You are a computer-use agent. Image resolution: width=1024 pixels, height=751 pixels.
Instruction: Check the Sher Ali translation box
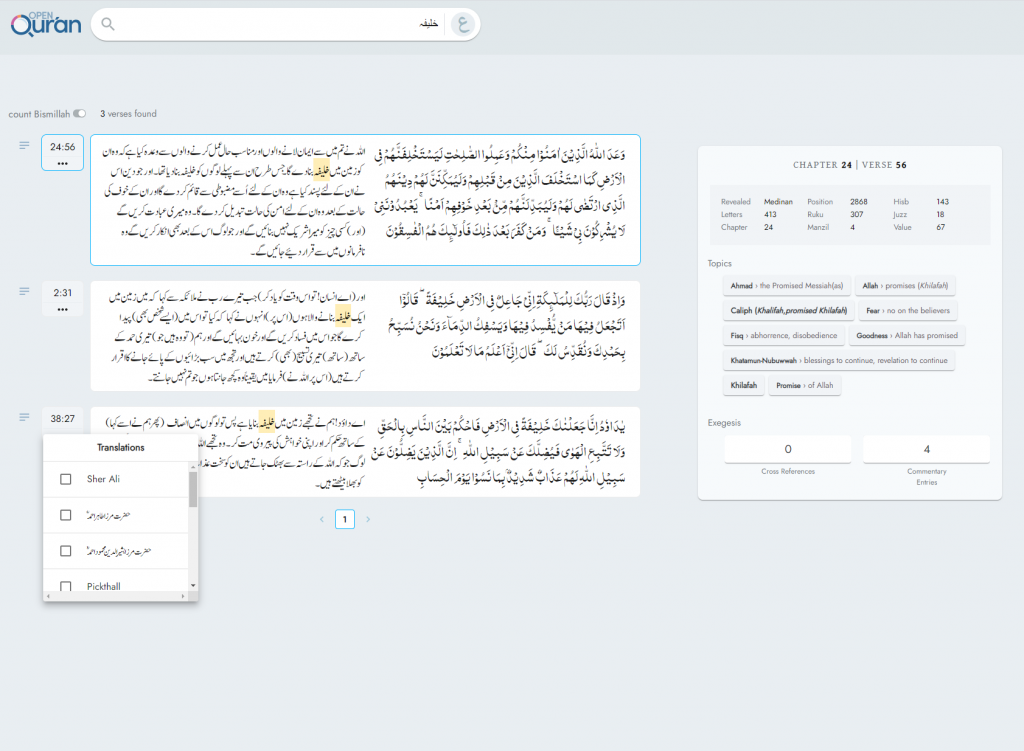(66, 480)
